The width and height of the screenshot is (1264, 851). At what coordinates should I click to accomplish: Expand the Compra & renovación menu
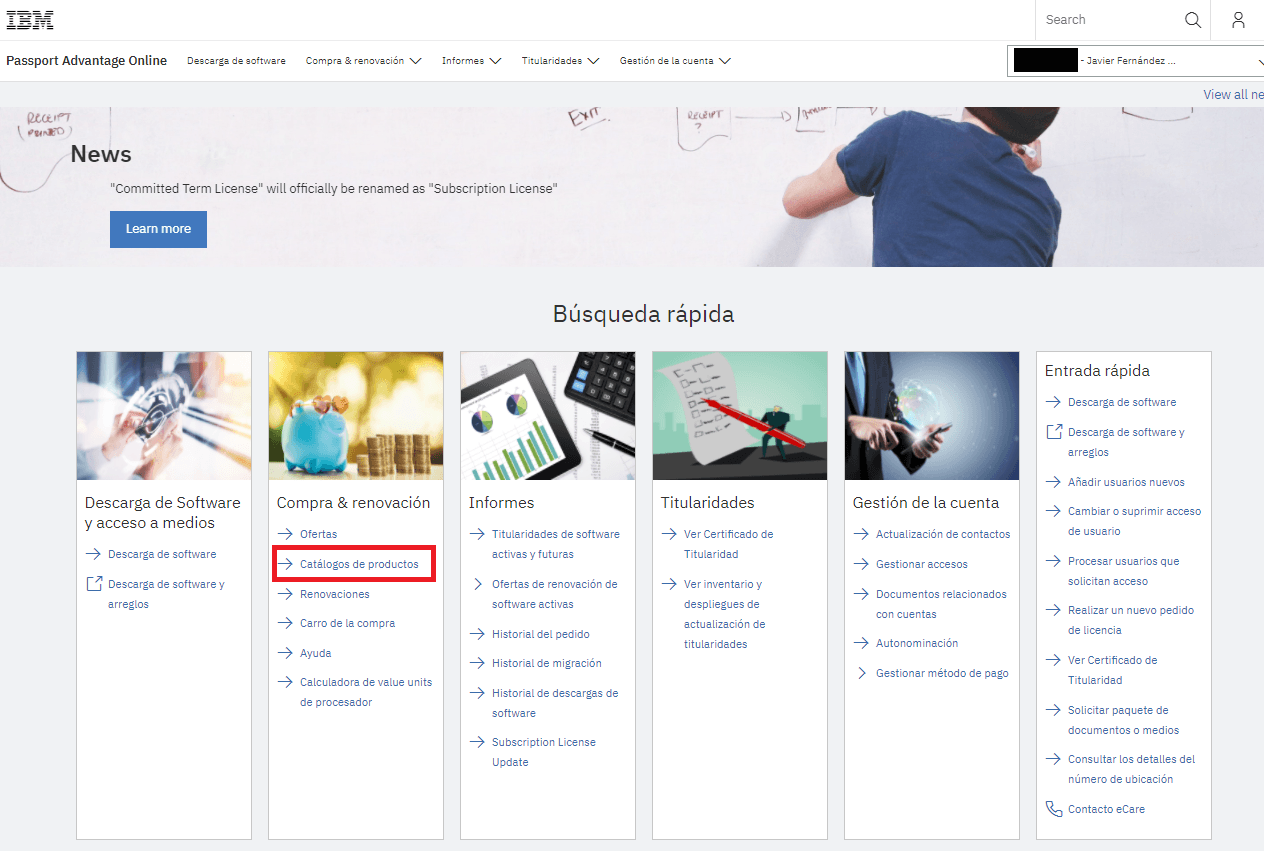pos(364,61)
